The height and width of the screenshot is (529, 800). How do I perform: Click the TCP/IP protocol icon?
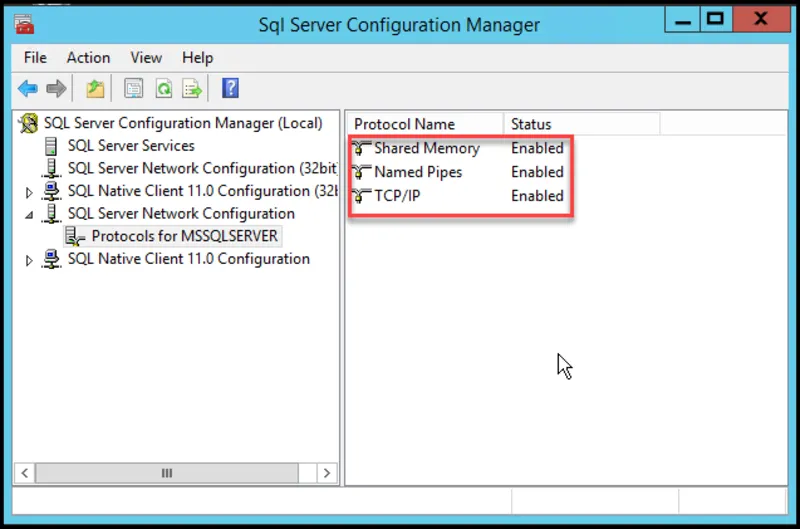coord(361,195)
